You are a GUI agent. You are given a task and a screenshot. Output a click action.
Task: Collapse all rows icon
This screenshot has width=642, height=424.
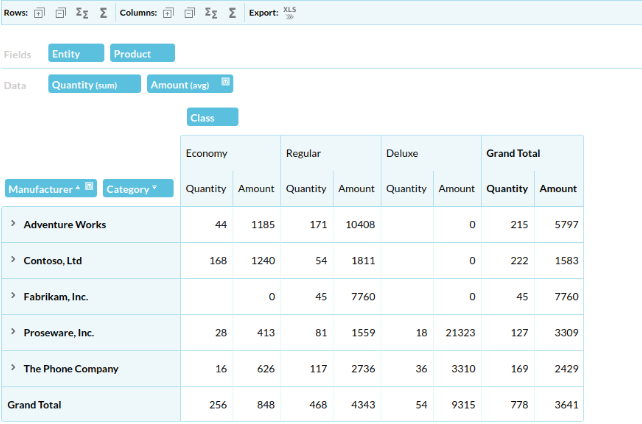click(x=61, y=13)
